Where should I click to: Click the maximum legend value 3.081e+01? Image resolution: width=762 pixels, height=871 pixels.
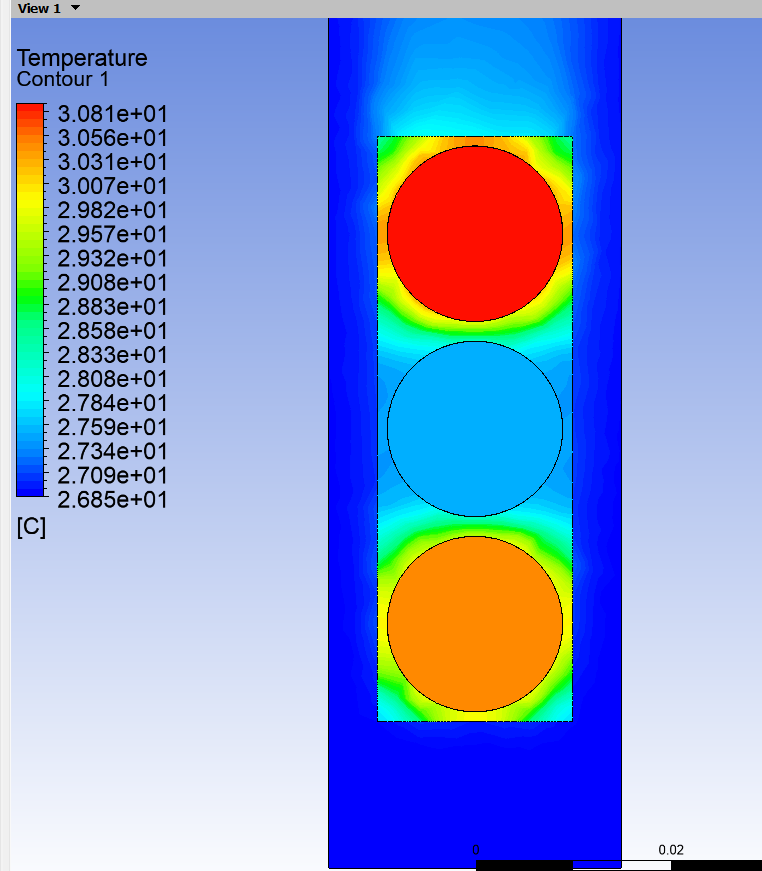coord(112,114)
